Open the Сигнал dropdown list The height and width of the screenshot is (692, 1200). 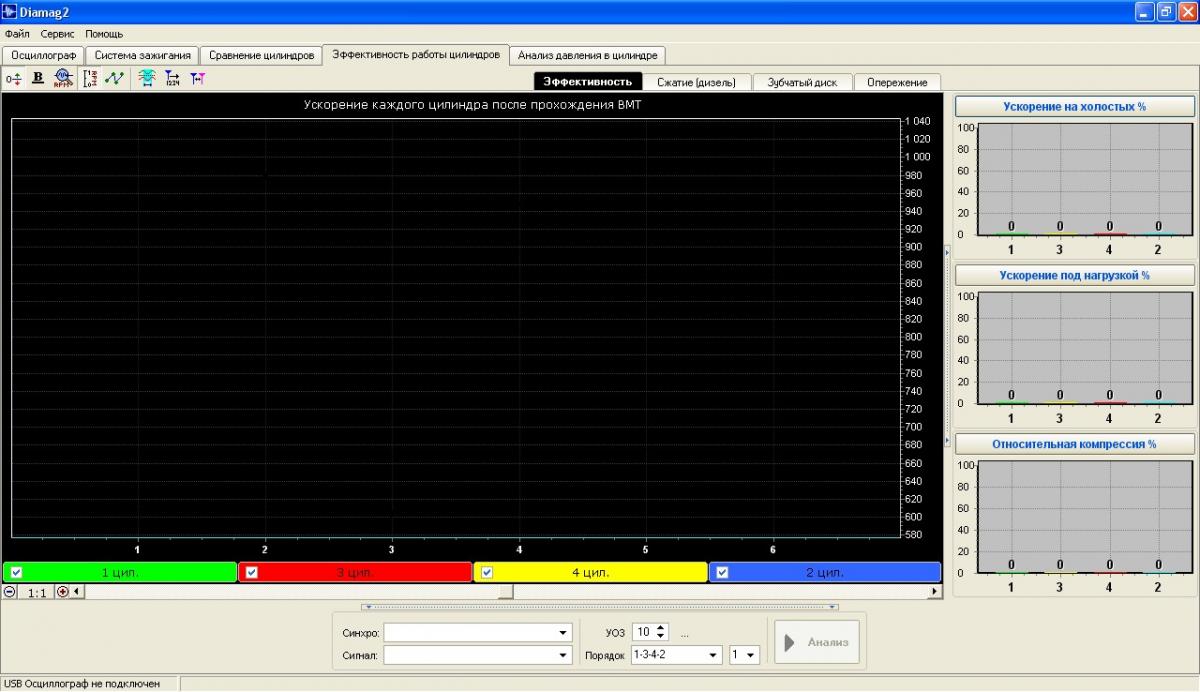pyautogui.click(x=563, y=655)
